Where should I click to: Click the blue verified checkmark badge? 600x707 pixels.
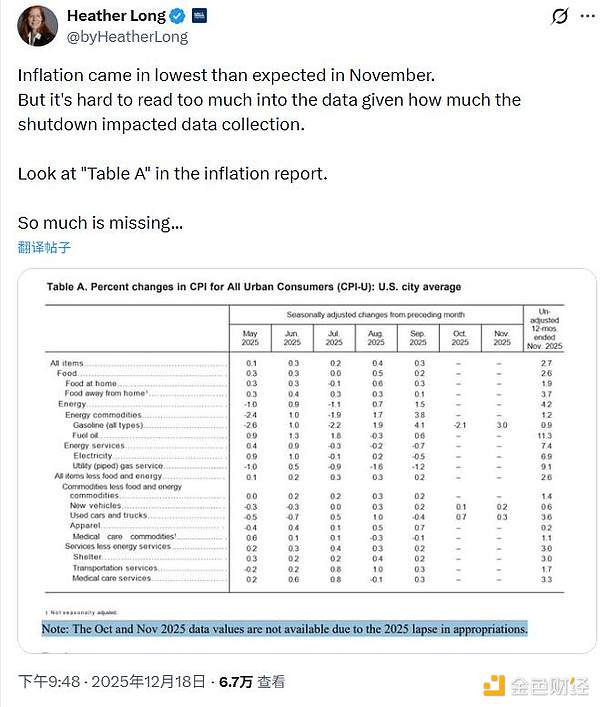(176, 16)
